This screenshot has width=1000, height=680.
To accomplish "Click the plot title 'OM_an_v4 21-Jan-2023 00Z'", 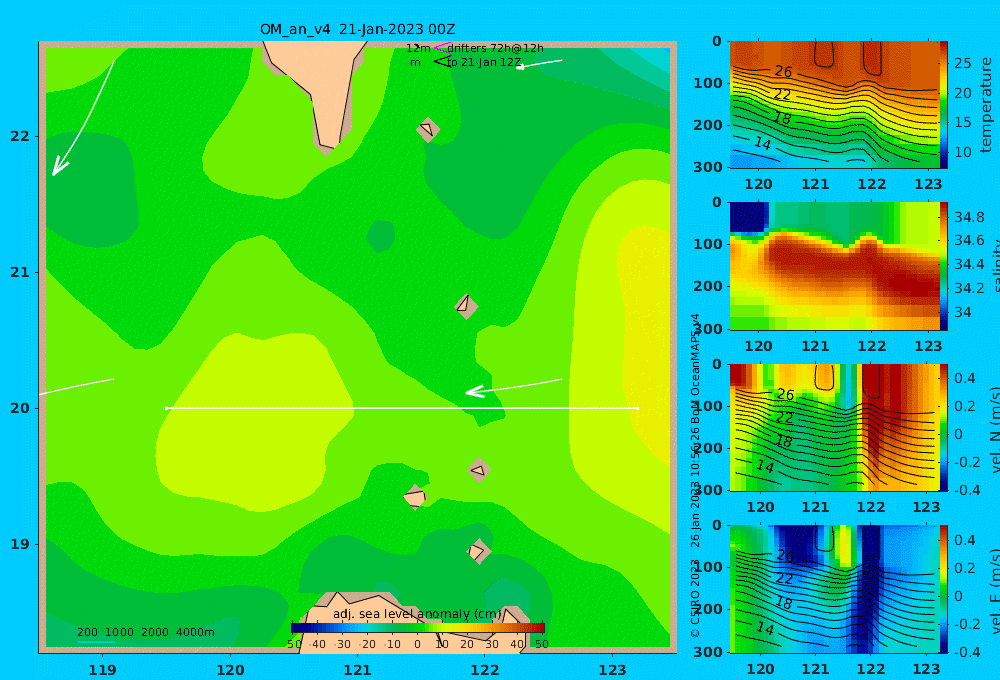I will coord(357,29).
